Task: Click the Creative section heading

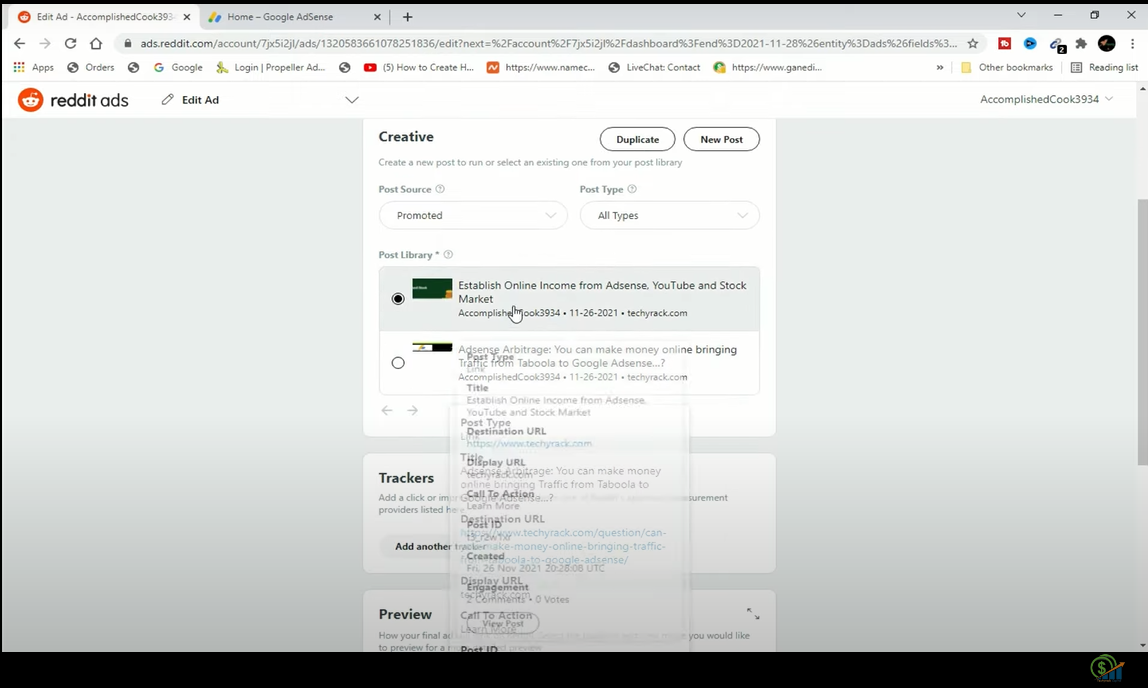Action: coord(406,137)
